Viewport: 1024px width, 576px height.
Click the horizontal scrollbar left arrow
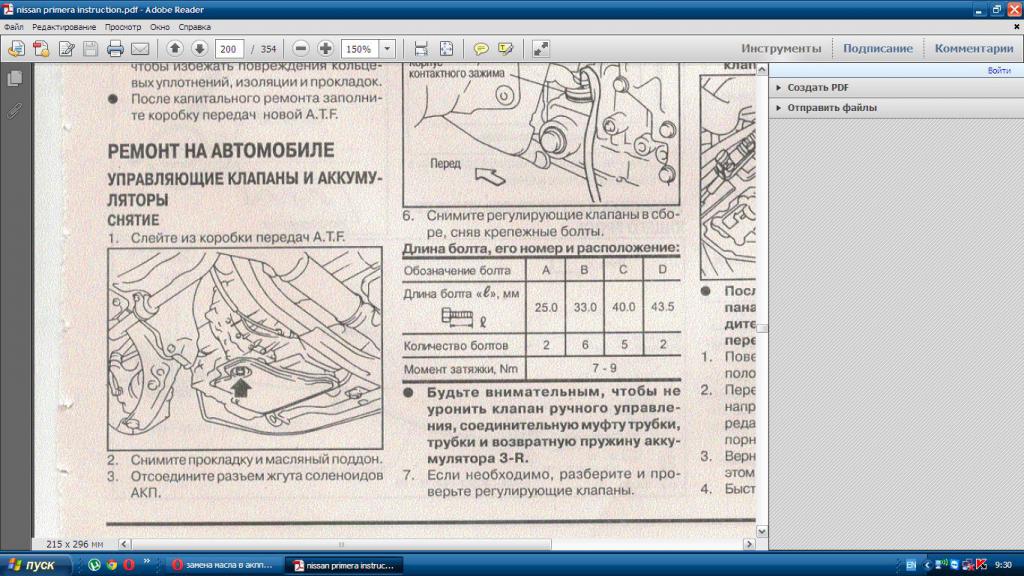point(124,543)
